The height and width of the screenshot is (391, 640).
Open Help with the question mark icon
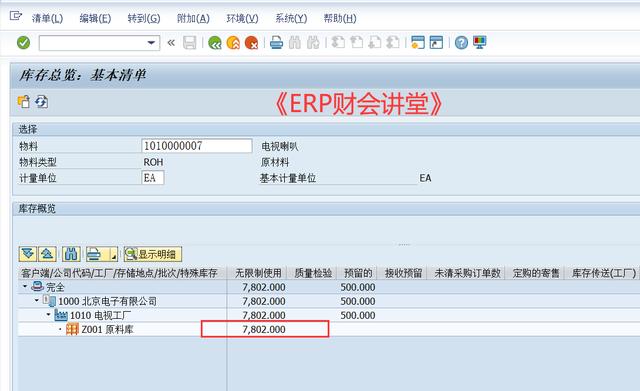pyautogui.click(x=461, y=42)
